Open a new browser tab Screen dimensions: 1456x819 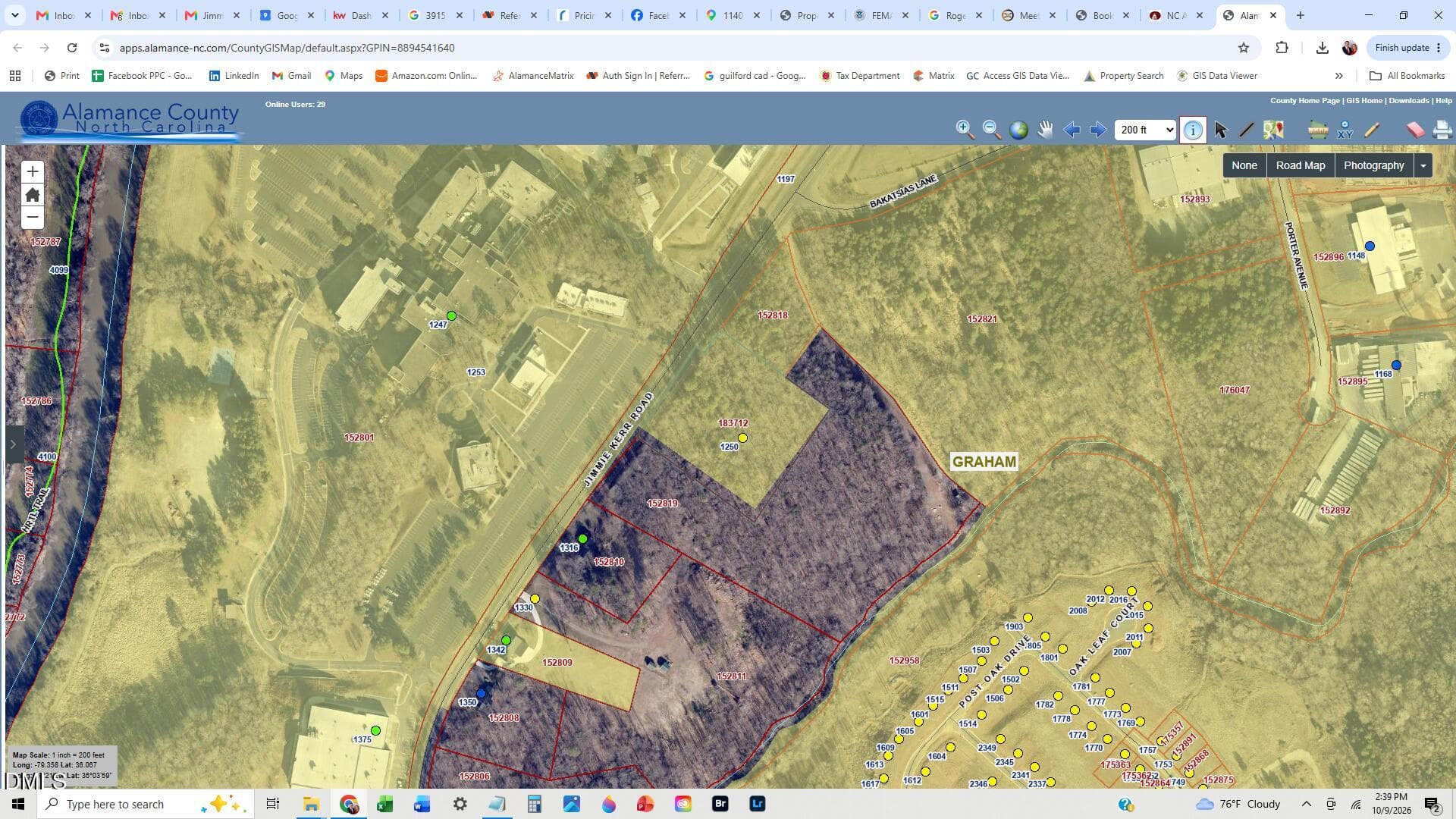coord(1301,15)
